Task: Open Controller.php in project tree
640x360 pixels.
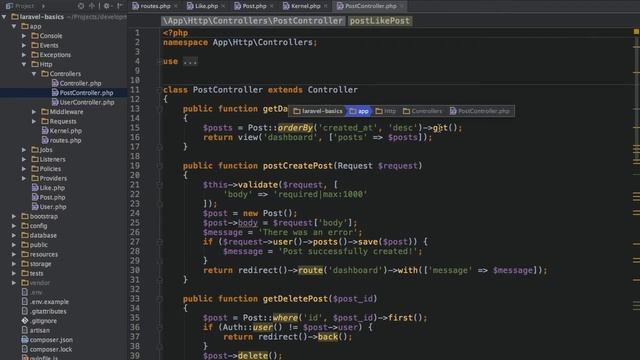Action: click(76, 83)
